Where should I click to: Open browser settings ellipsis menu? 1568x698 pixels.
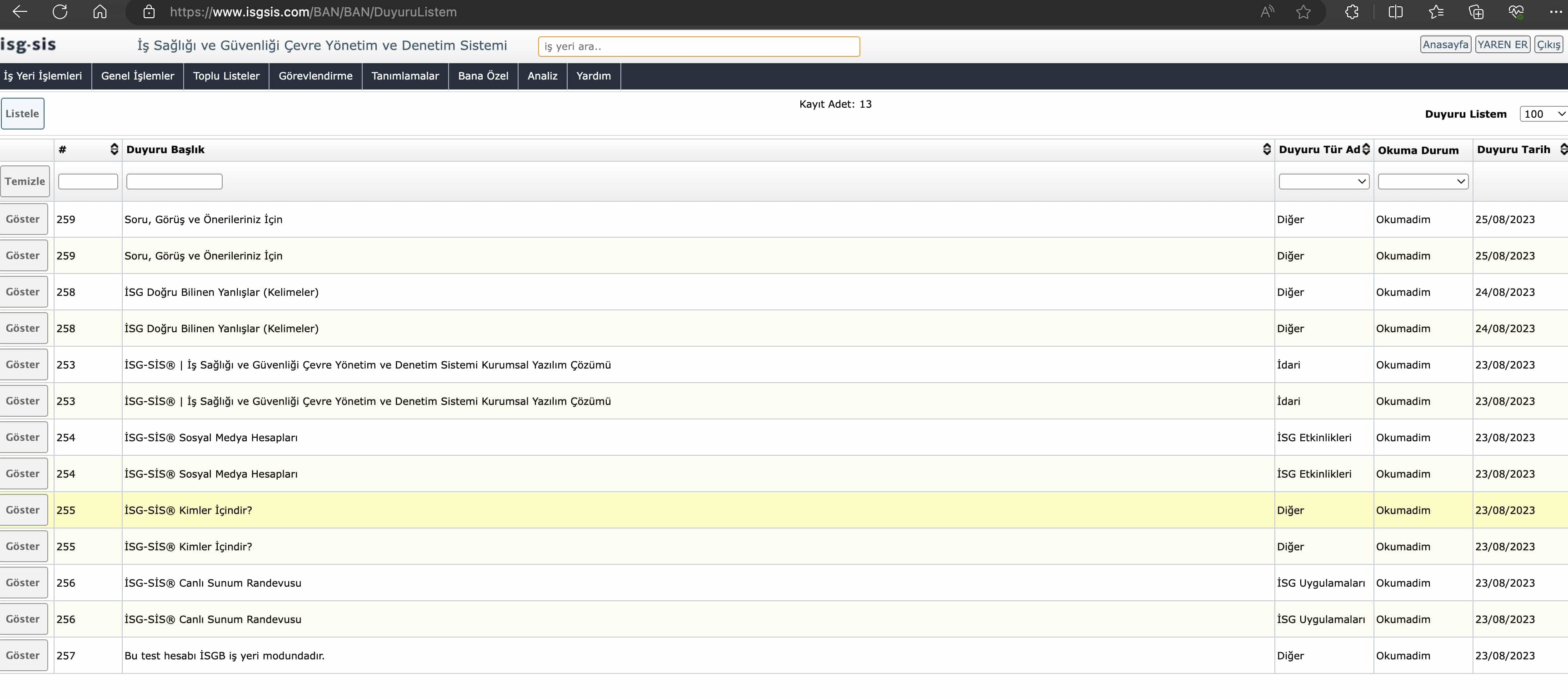[1555, 11]
